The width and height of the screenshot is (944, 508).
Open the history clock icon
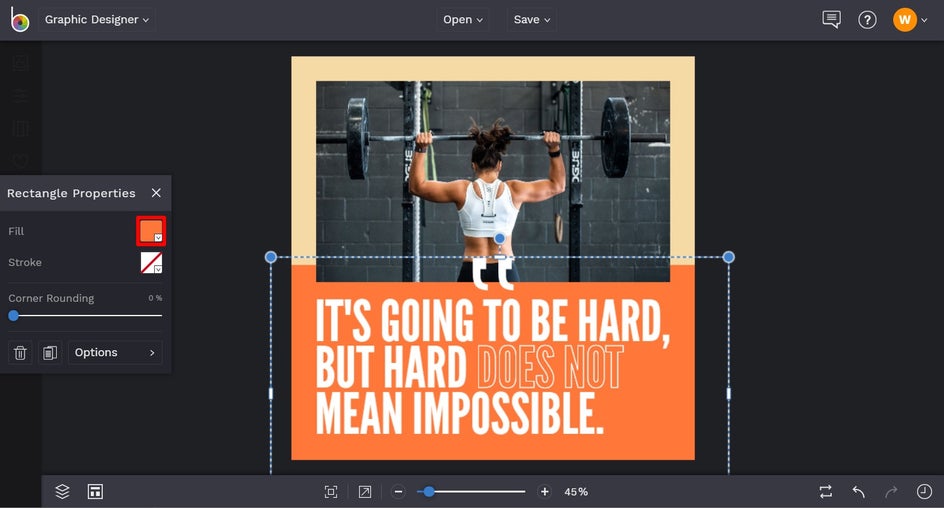click(x=924, y=492)
